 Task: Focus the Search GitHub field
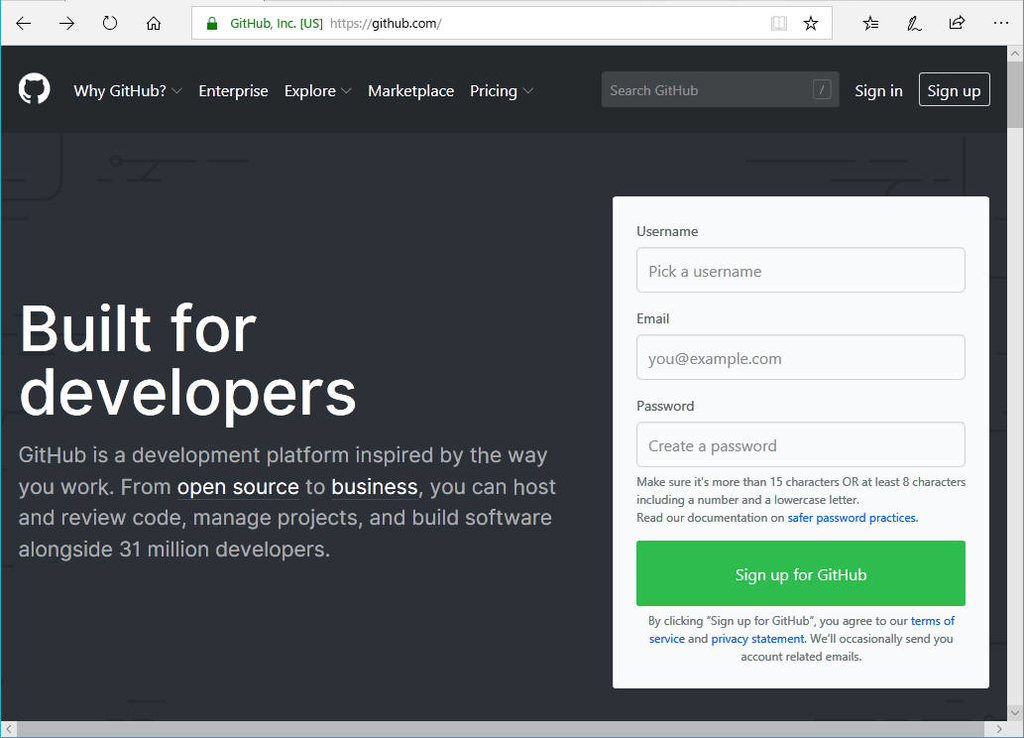pos(720,89)
